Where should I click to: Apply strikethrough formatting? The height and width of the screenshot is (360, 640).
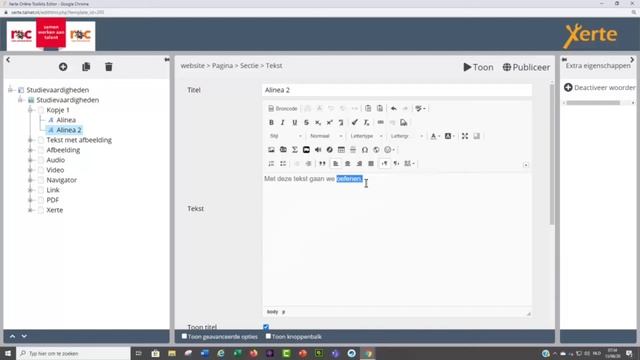pos(306,122)
